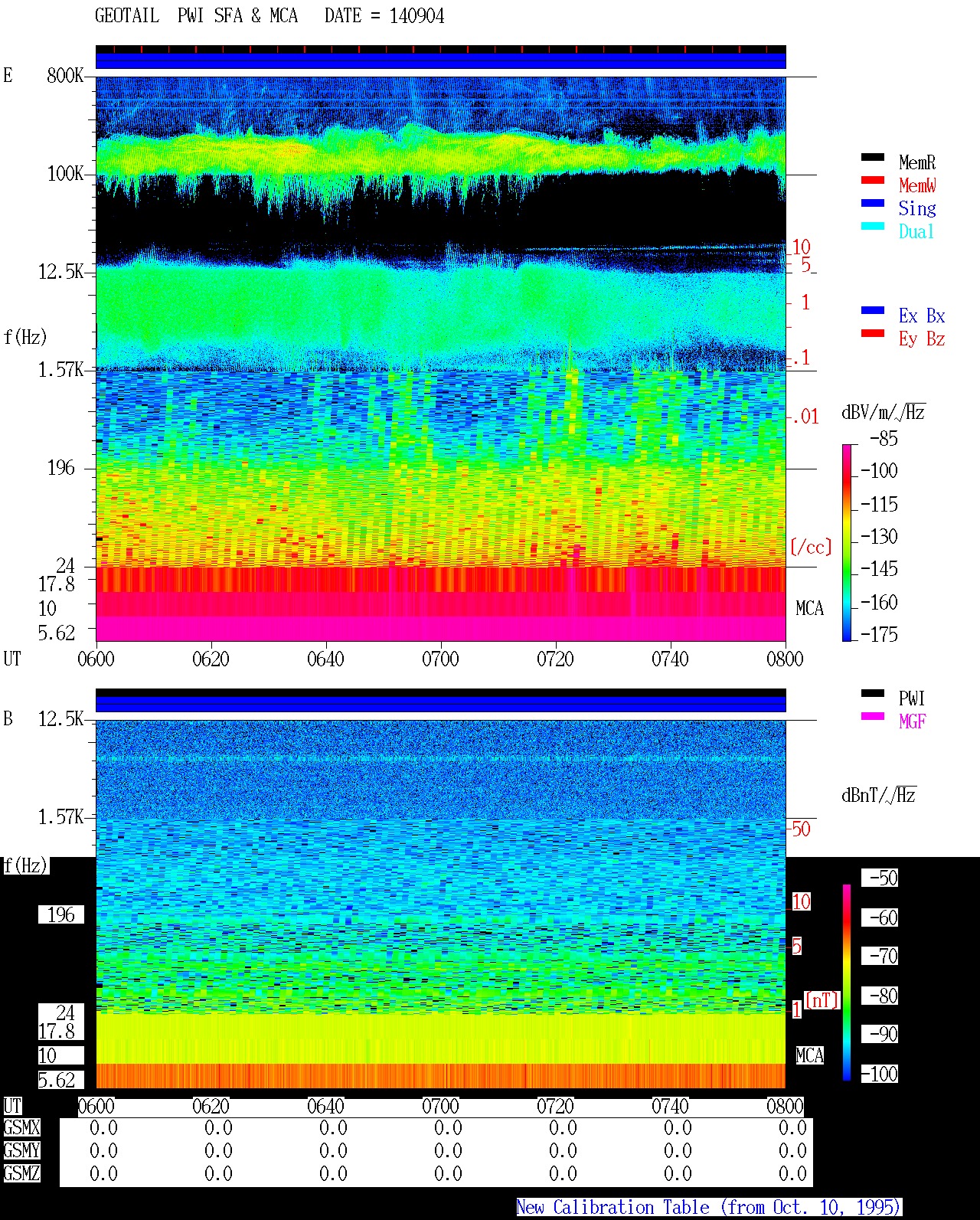980x1220 pixels.
Task: Click the 196 Hz label on the B panel
Action: coord(61,914)
